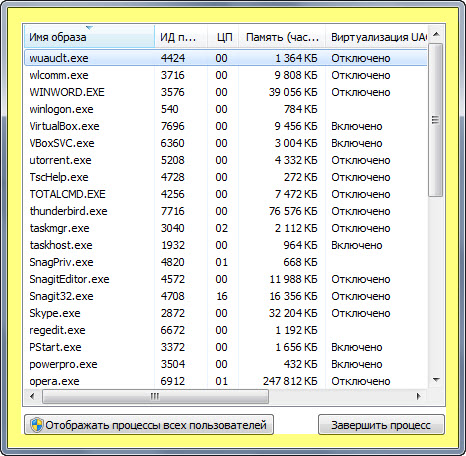Screen dimensions: 466x456
Task: Select the TscHelp.exe process
Action: pos(226,177)
